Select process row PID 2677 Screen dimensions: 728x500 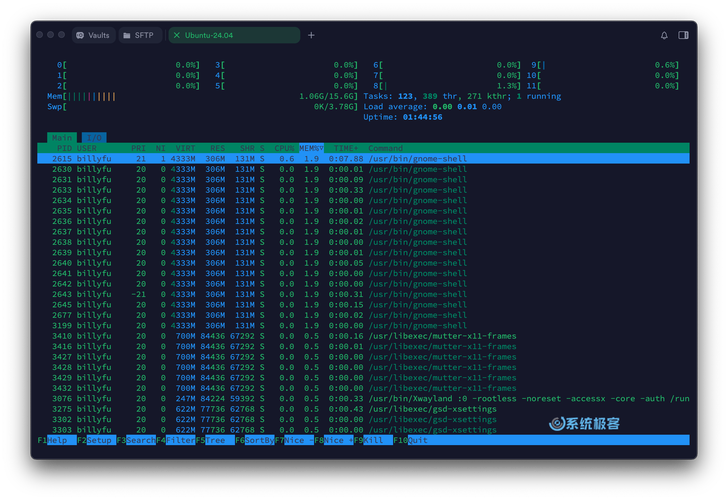pos(363,315)
